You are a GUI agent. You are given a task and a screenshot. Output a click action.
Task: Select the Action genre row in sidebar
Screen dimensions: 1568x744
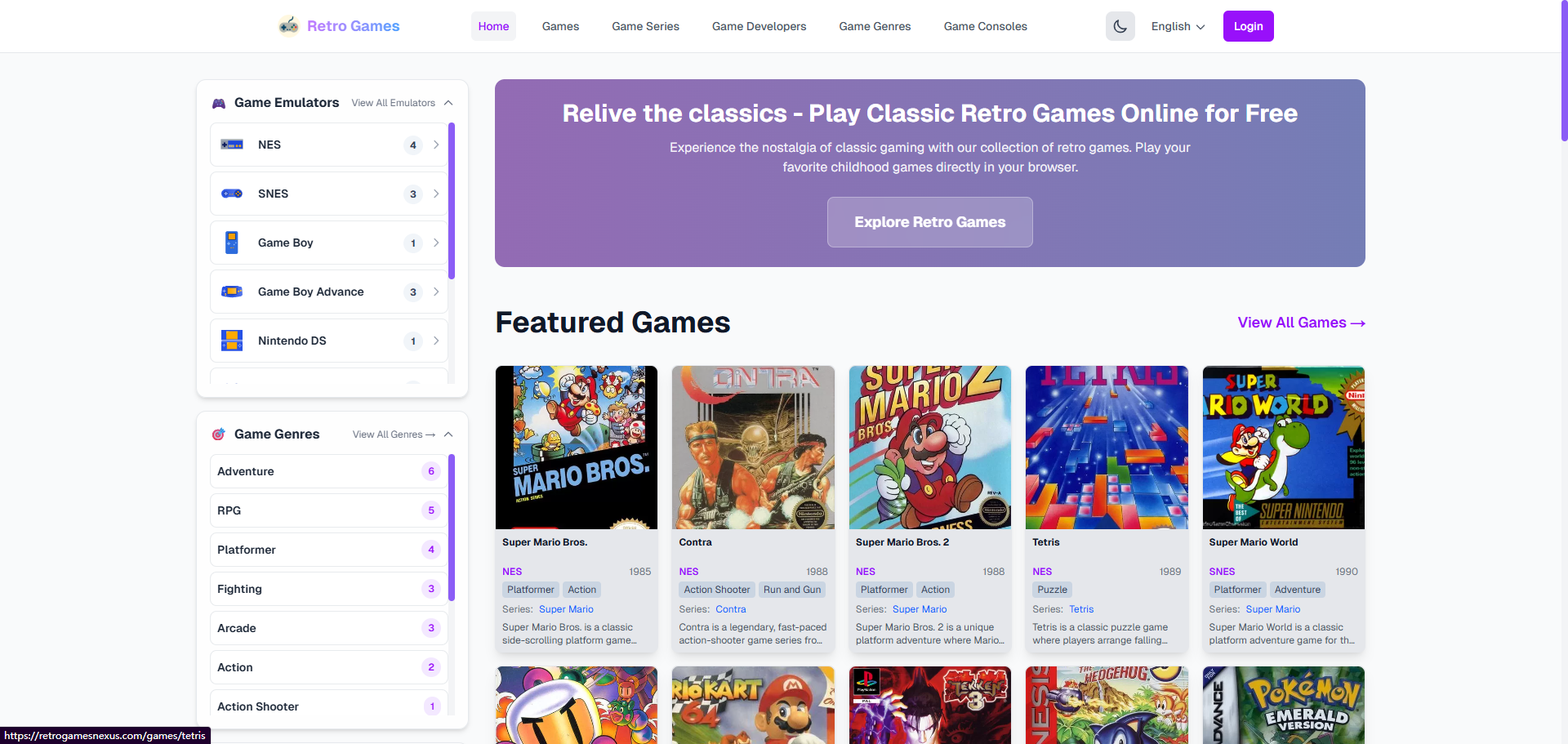pyautogui.click(x=328, y=667)
